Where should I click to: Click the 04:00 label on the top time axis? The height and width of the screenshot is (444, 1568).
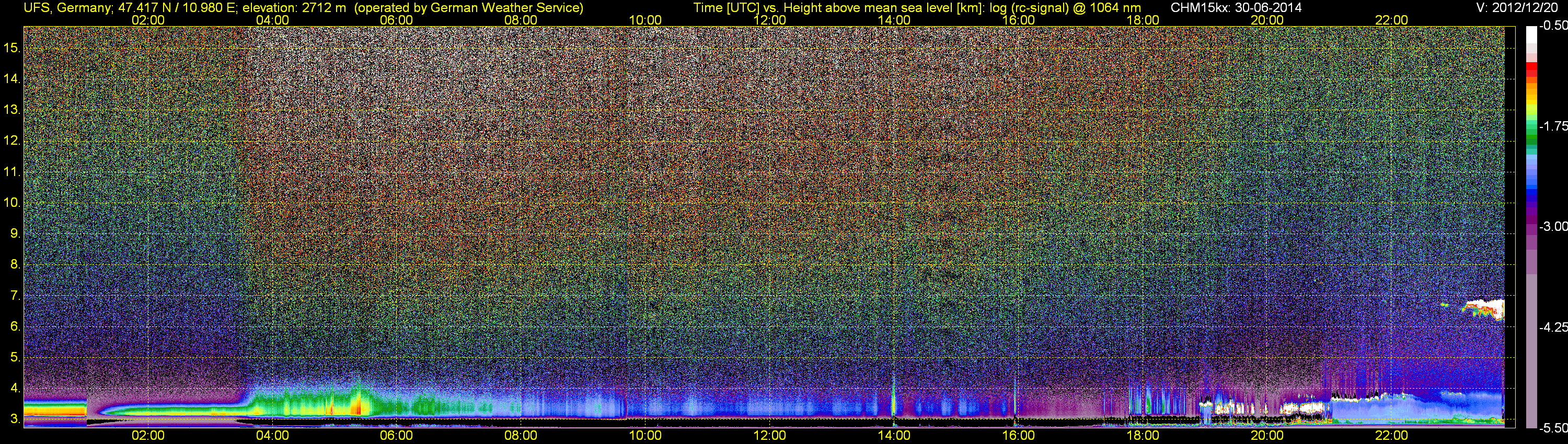point(272,20)
